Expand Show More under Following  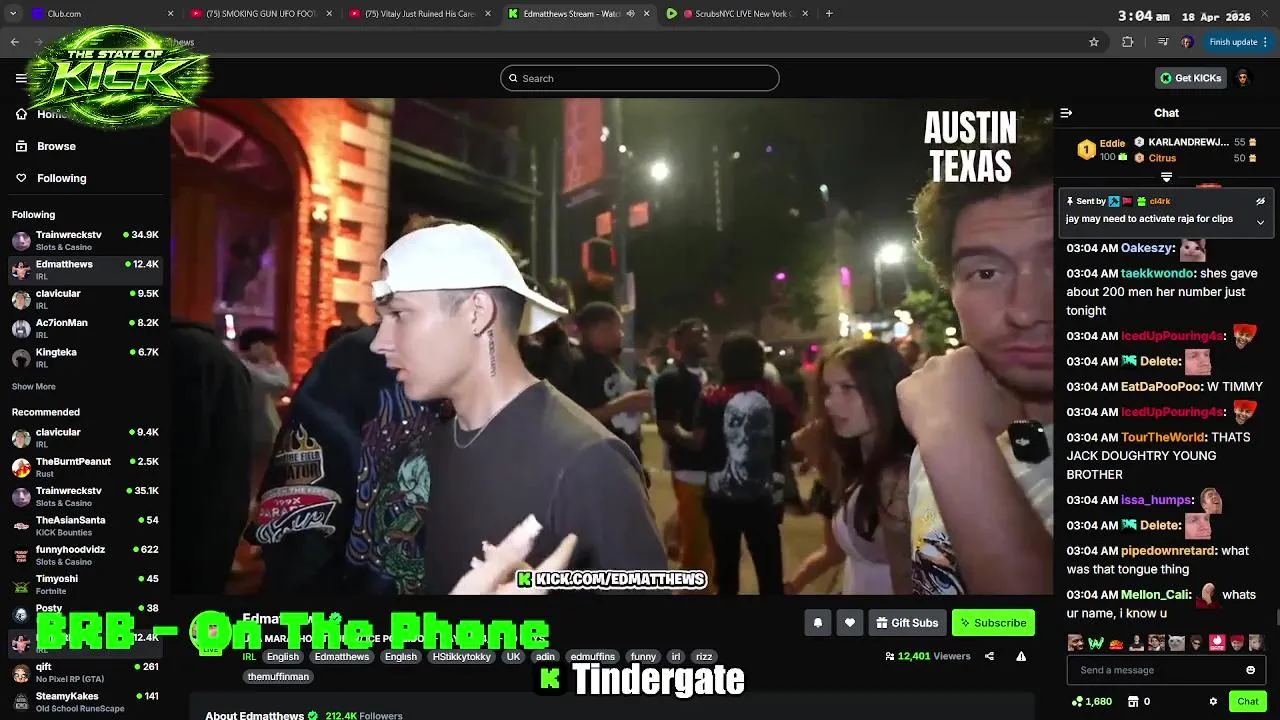click(33, 387)
